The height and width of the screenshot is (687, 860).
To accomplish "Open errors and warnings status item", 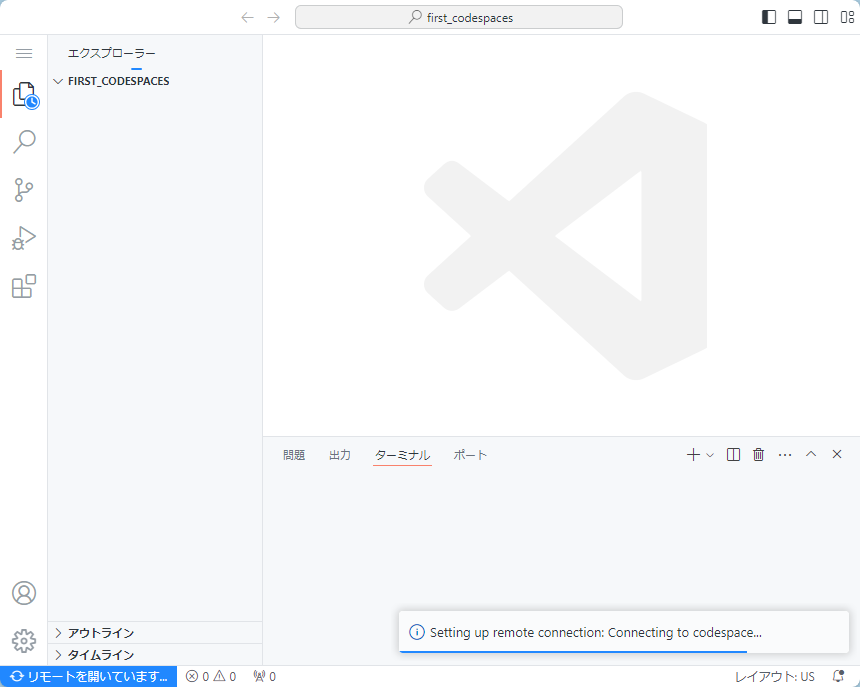I will tap(211, 677).
